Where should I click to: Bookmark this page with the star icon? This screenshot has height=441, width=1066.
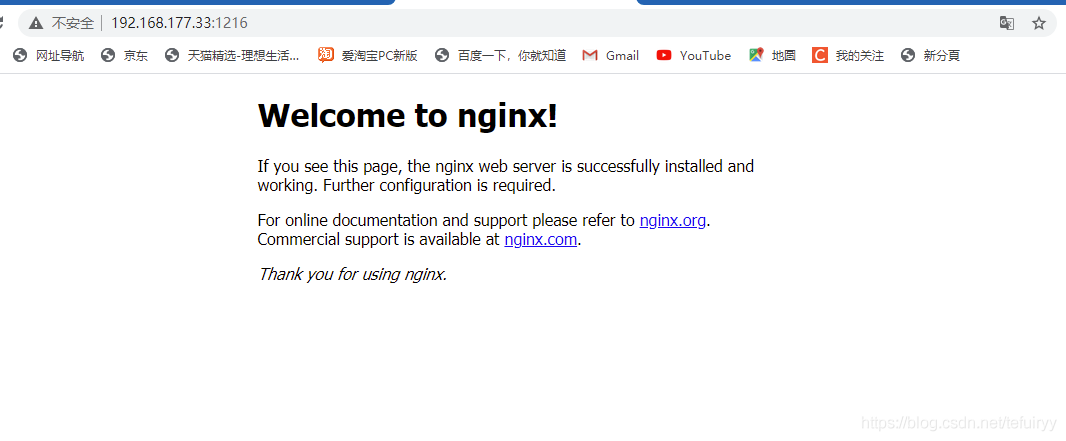tap(1039, 24)
